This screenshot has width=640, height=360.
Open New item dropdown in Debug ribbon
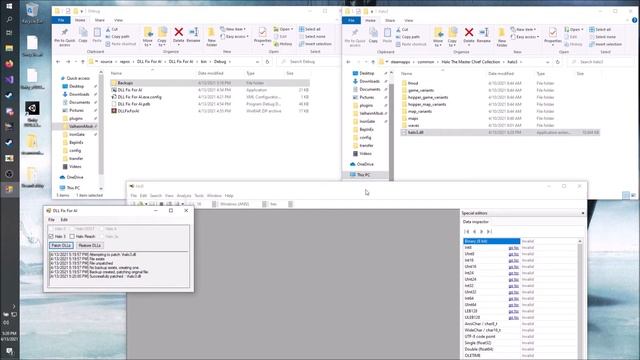pyautogui.click(x=233, y=29)
